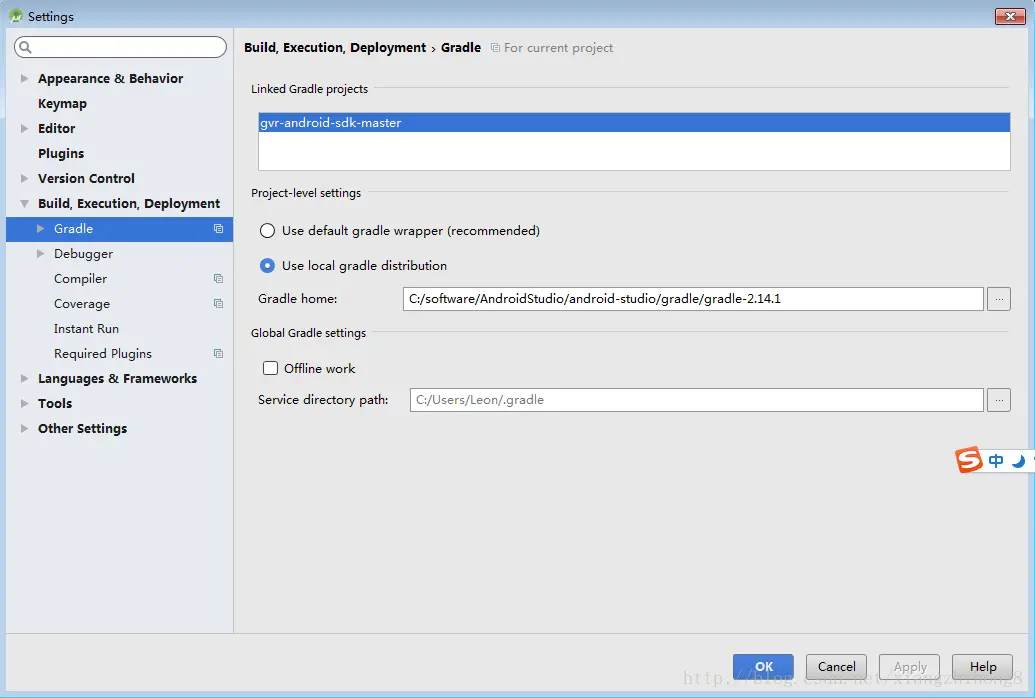Close the Settings dialog window
Image resolution: width=1035 pixels, height=698 pixels.
click(x=1010, y=16)
